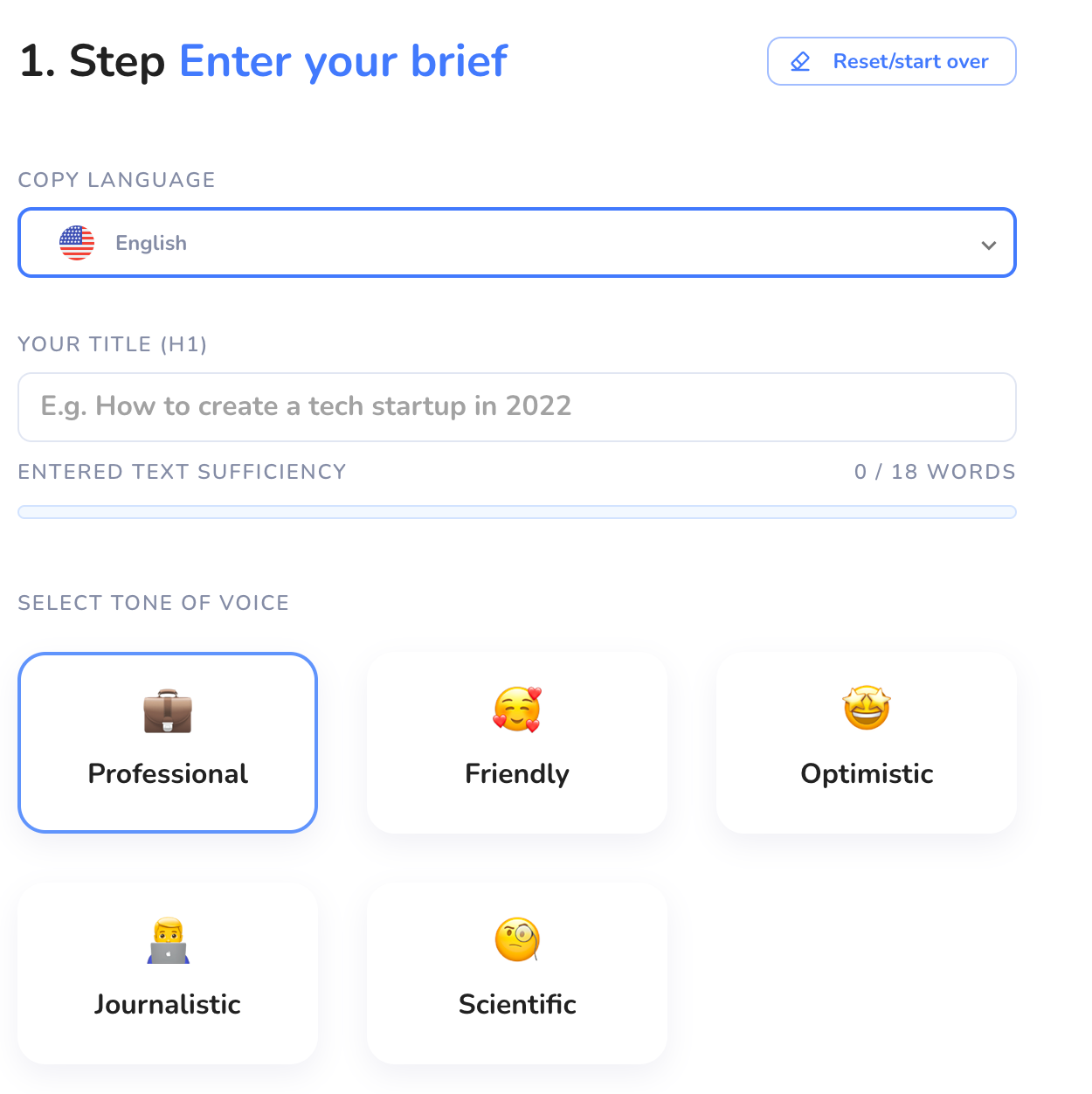Screen dimensions: 1092x1094
Task: Pick the Optimistic tone option
Action: point(867,743)
